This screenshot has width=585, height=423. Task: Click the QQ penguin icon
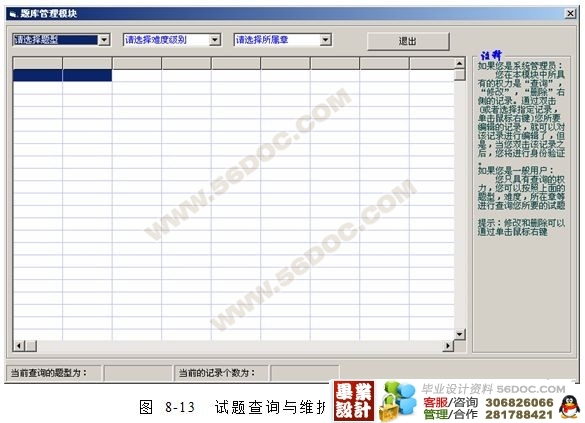point(569,407)
